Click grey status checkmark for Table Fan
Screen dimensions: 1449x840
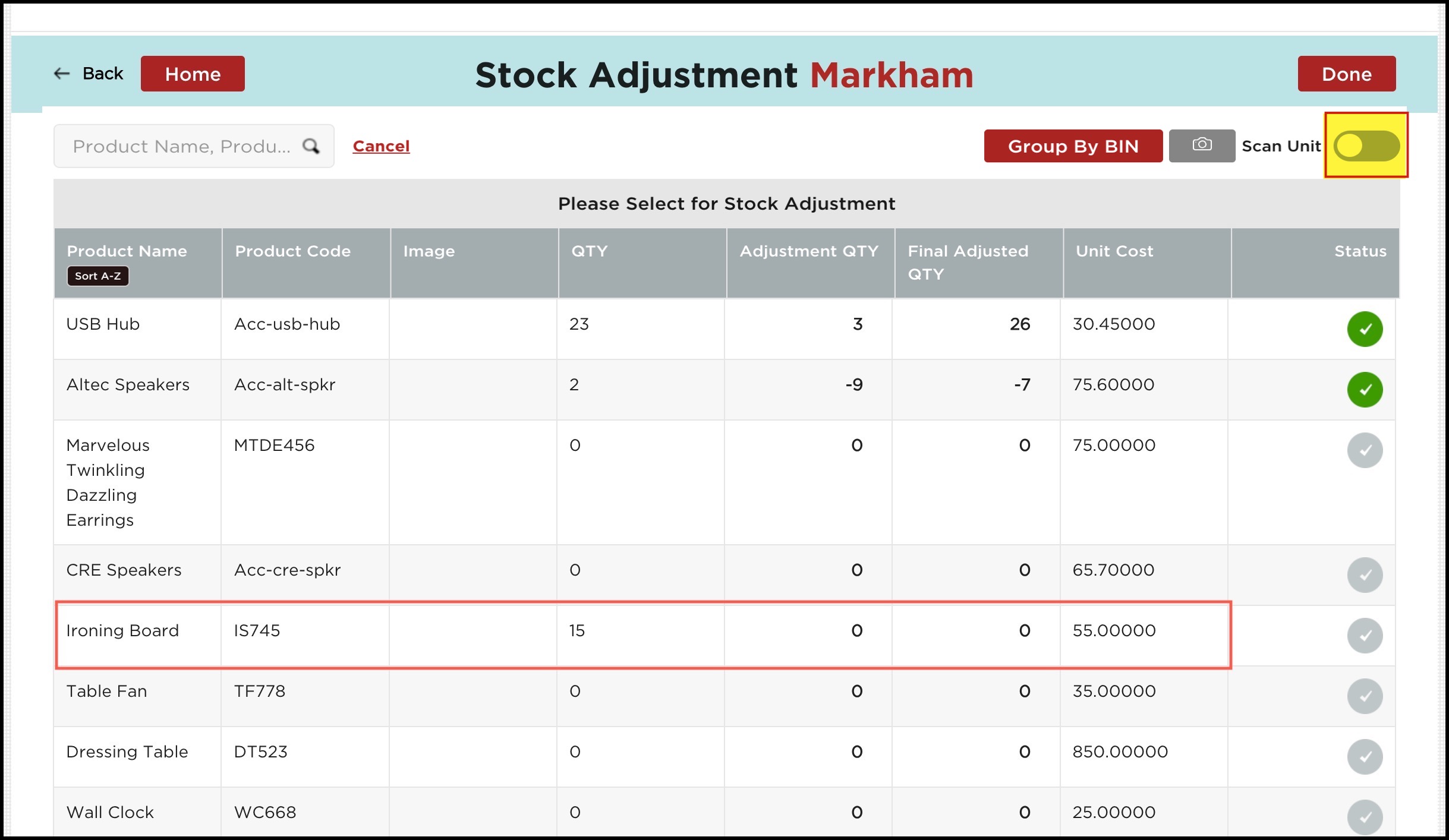(x=1364, y=696)
